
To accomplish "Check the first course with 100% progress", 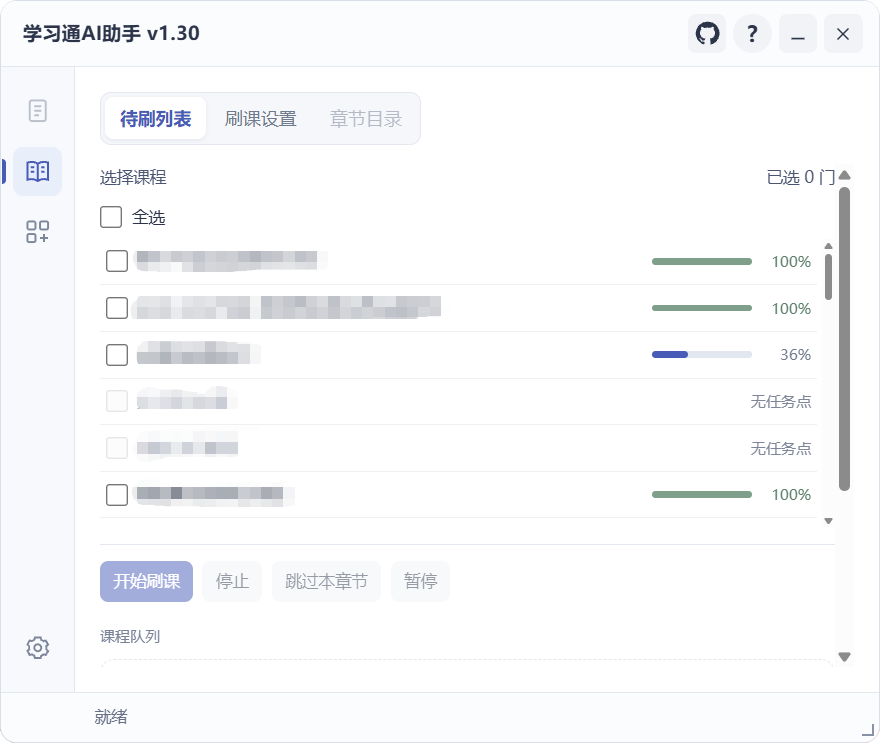I will (117, 261).
